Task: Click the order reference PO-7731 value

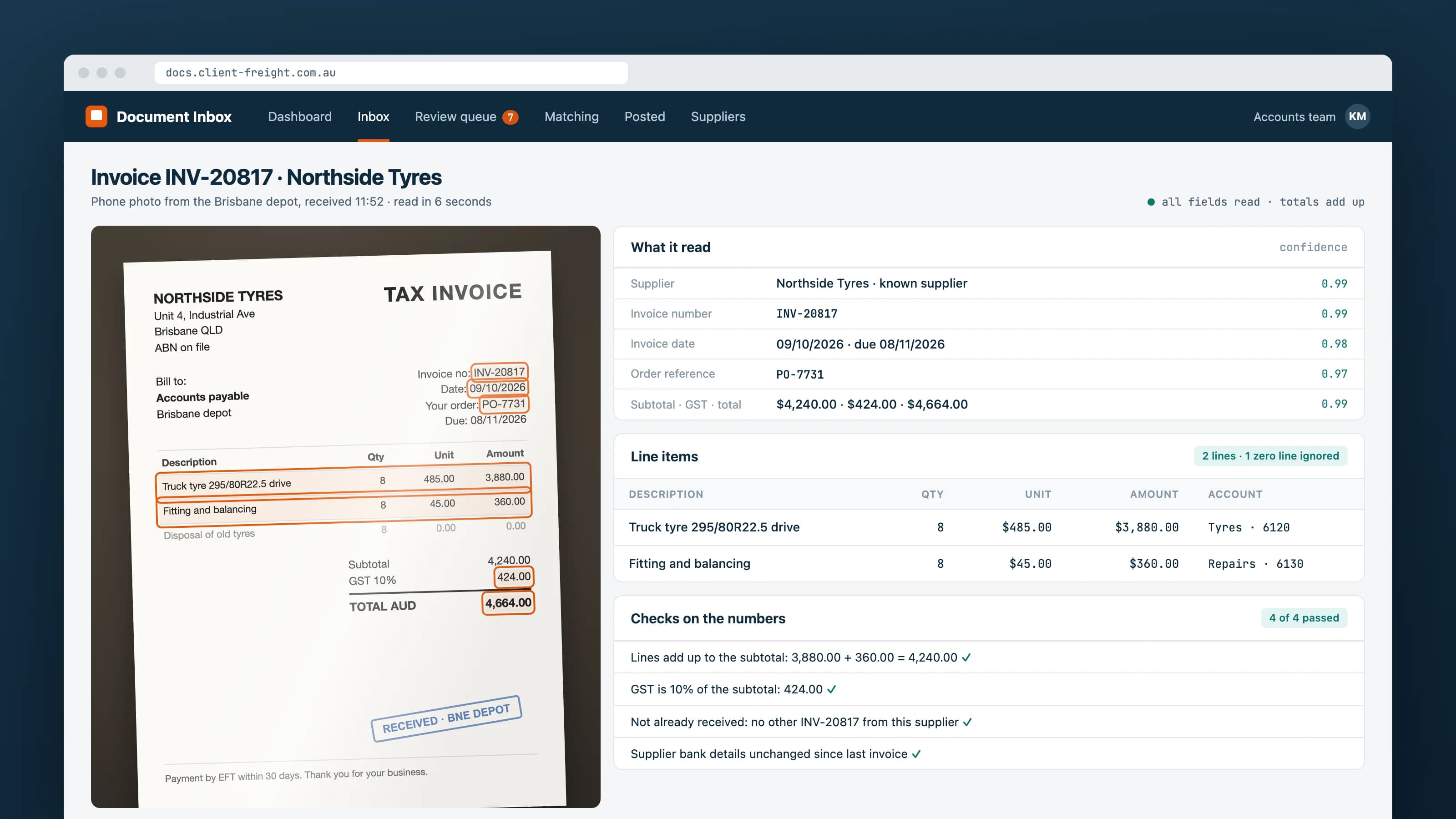Action: pos(800,374)
